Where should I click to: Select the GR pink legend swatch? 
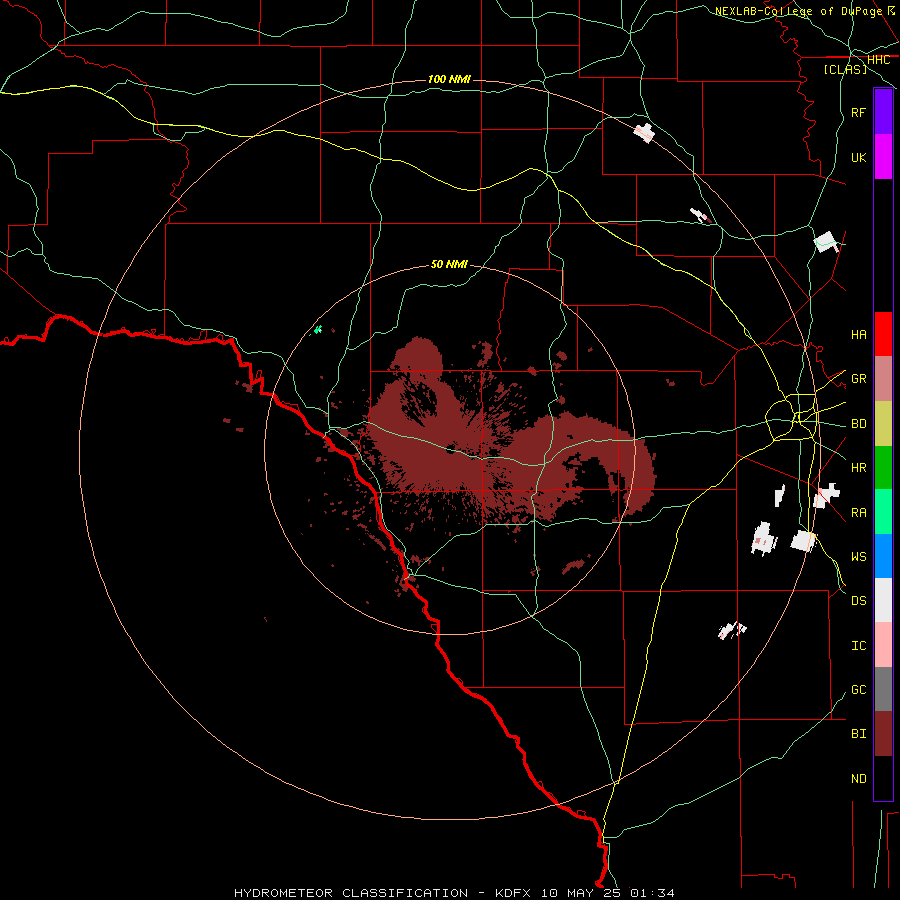[883, 379]
